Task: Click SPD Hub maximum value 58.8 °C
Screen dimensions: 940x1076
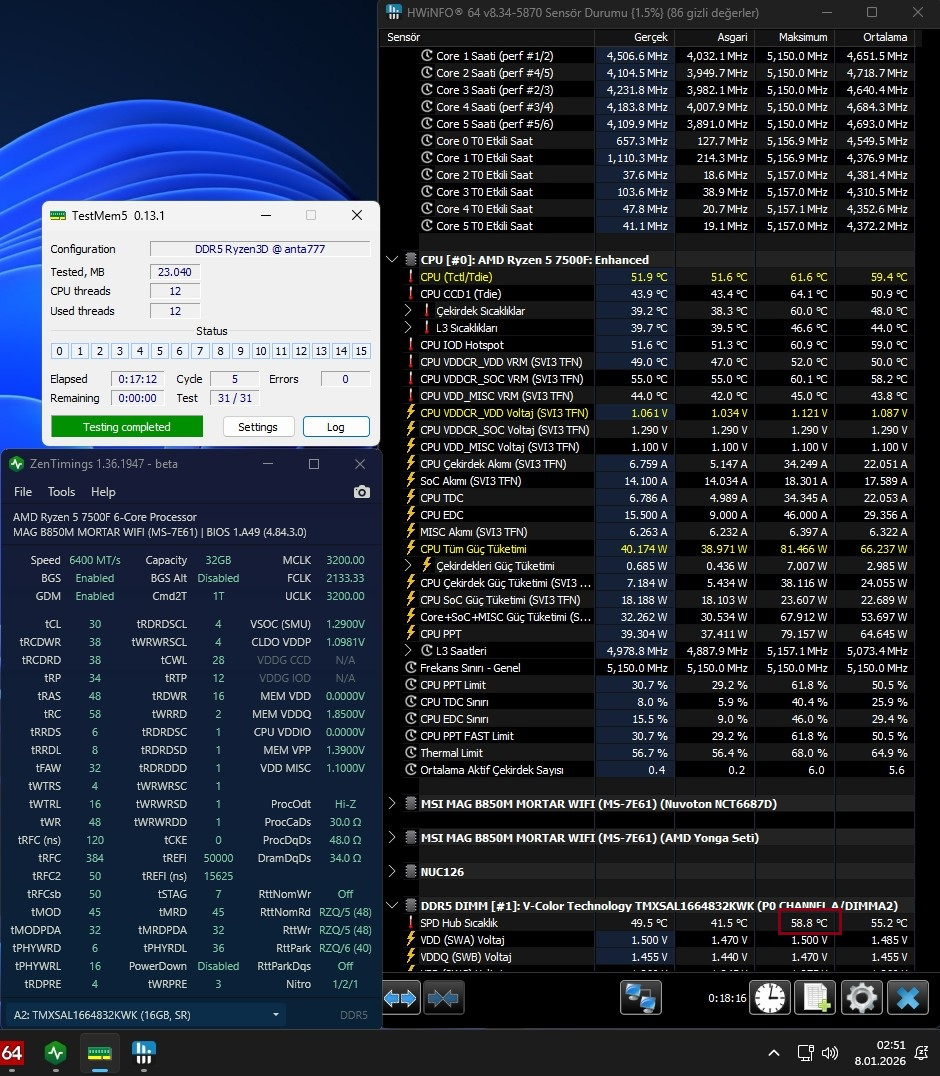Action: point(809,923)
